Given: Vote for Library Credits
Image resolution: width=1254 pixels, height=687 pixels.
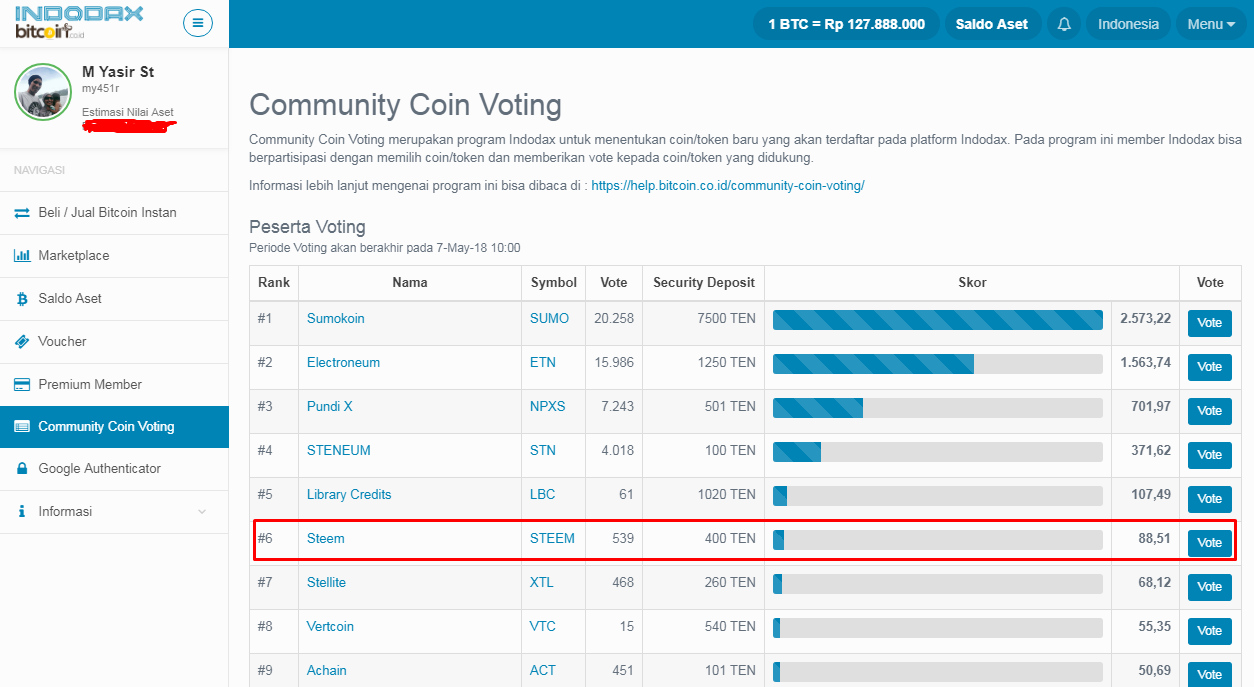Looking at the screenshot, I should coord(1209,499).
